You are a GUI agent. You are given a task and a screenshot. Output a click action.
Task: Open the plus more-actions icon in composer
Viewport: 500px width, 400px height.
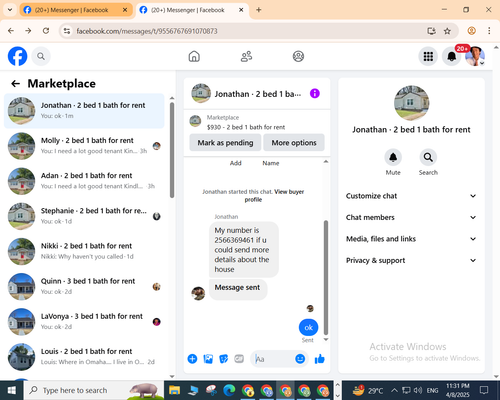(192, 359)
